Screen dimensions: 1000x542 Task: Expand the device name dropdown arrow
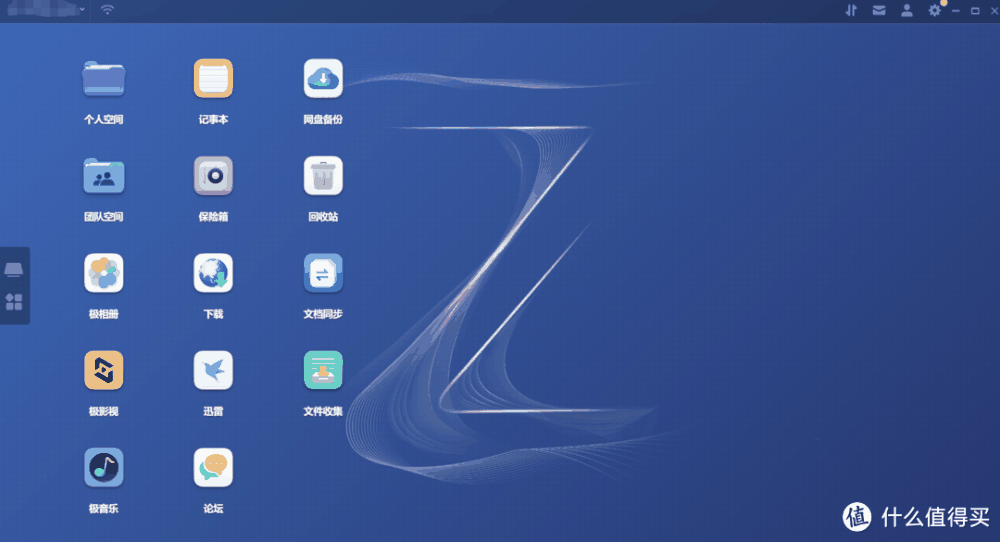click(83, 11)
